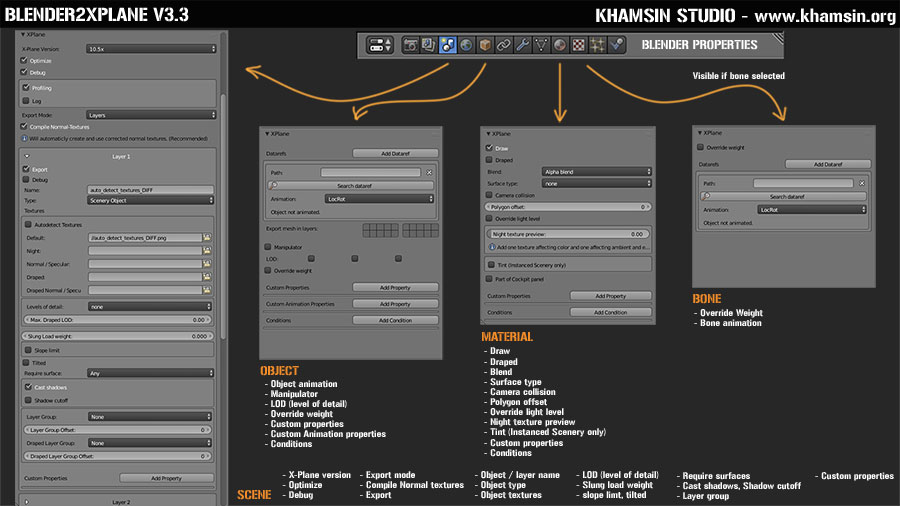Open the Draped Layer Group dropdown
The image size is (900, 506).
[x=150, y=443]
